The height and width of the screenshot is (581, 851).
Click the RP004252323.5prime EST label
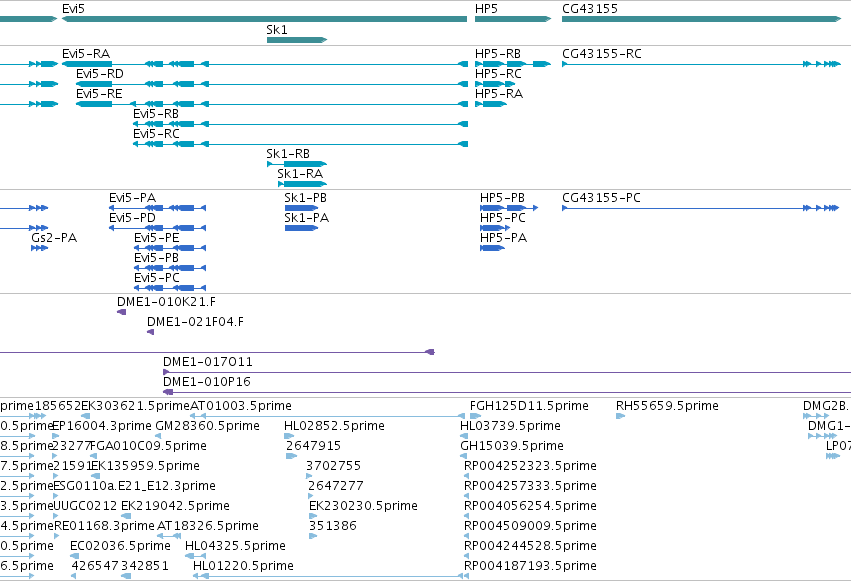[x=531, y=466]
